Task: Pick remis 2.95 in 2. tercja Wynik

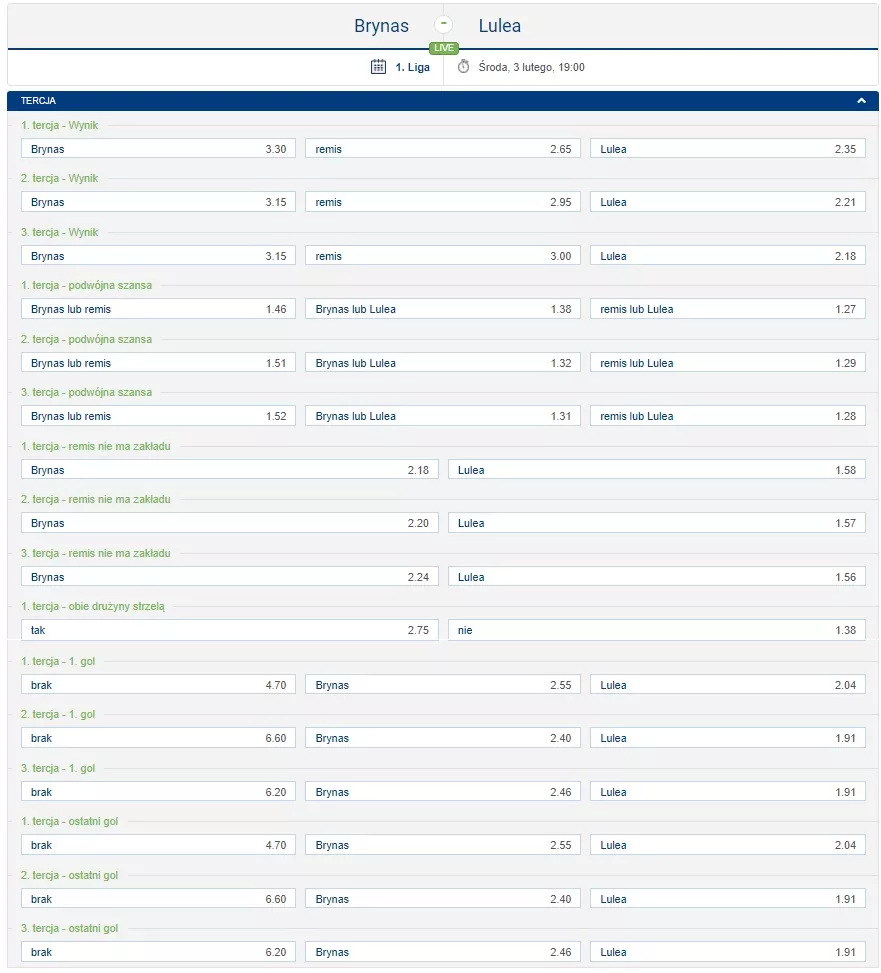Action: pos(443,202)
